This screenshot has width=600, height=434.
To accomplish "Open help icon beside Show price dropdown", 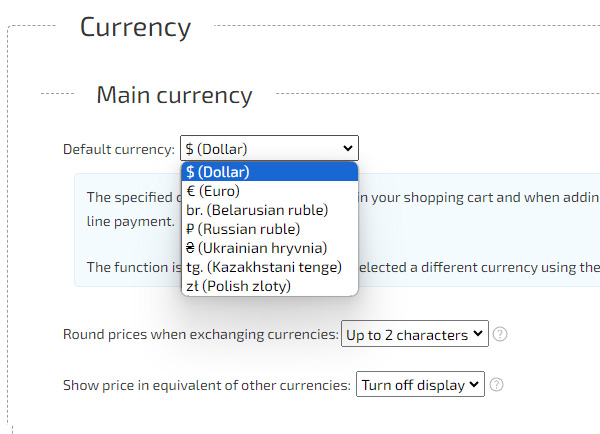I will tap(497, 384).
